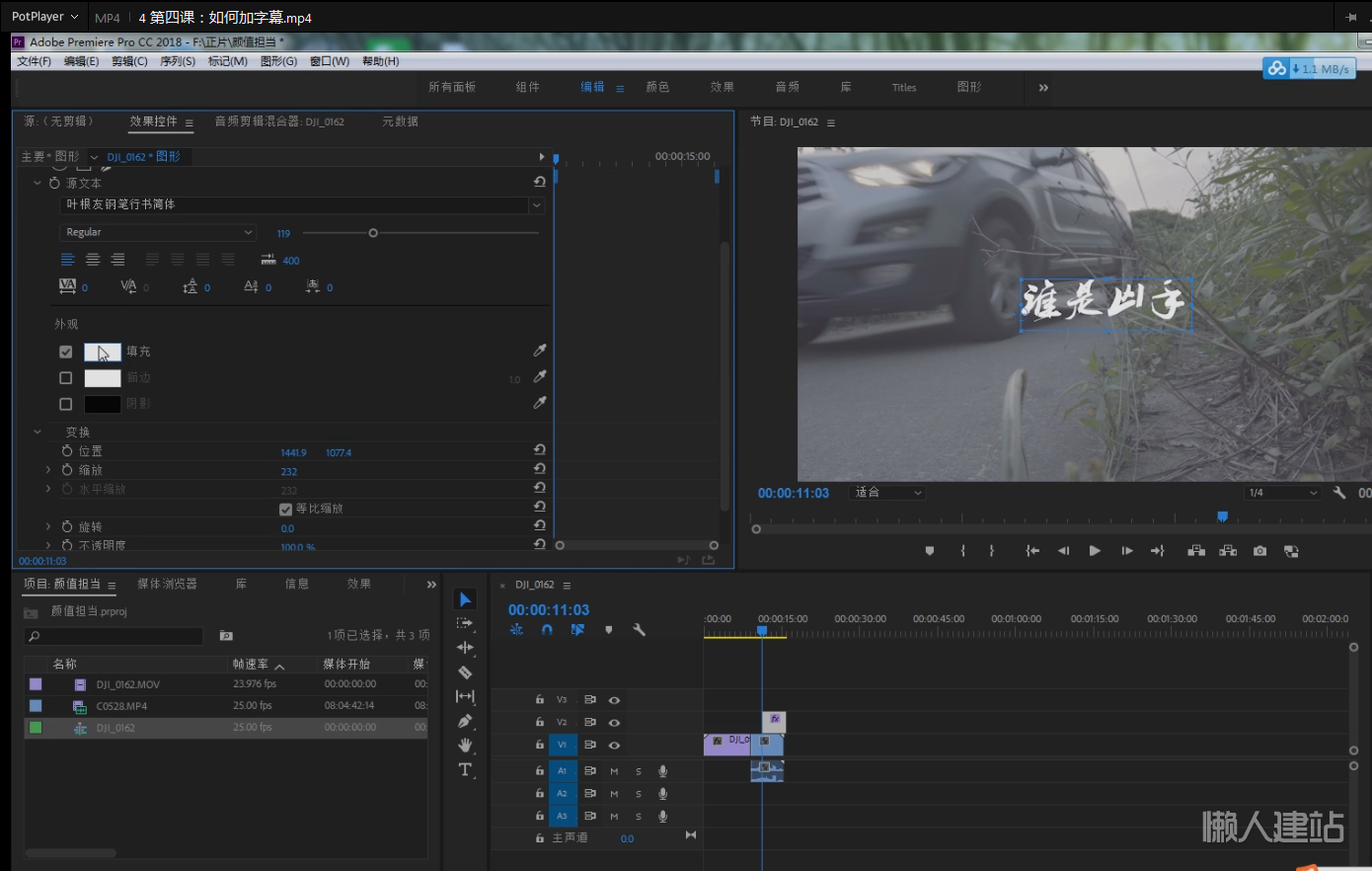Expand the scale property
1372x871 pixels.
[47, 470]
